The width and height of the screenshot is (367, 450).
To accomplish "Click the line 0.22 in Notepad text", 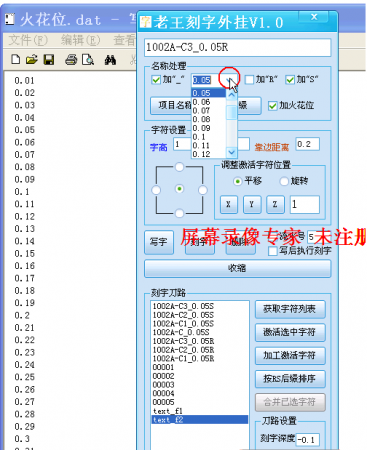I will click(x=24, y=340).
